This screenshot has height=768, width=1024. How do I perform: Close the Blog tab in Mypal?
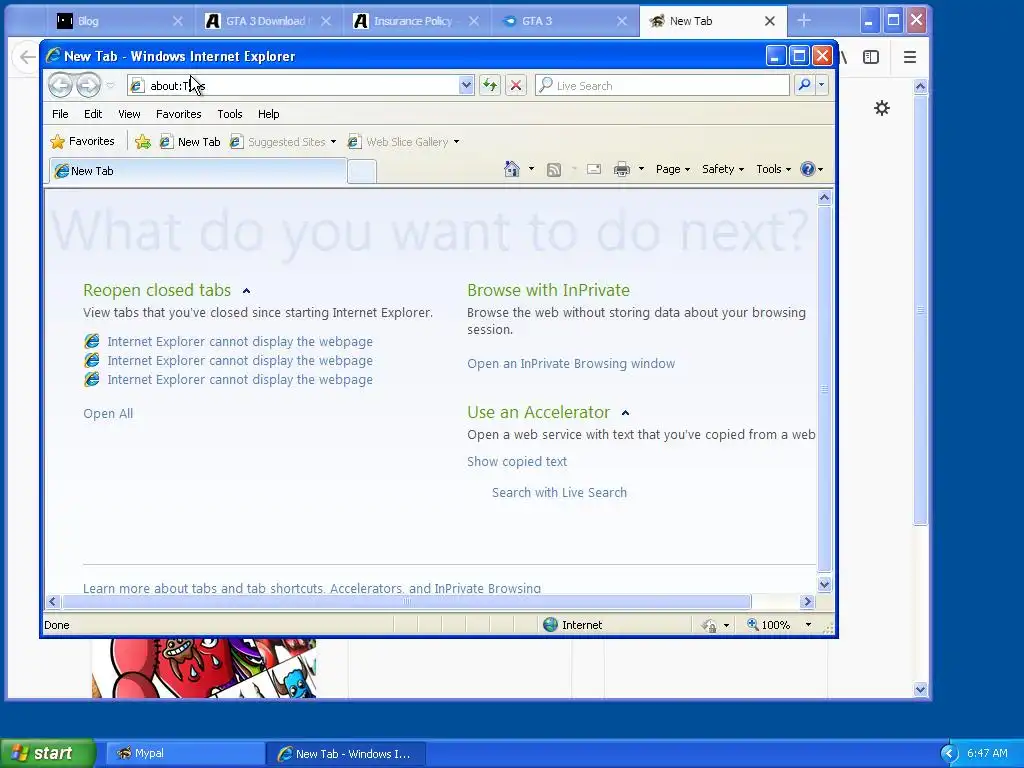click(178, 21)
